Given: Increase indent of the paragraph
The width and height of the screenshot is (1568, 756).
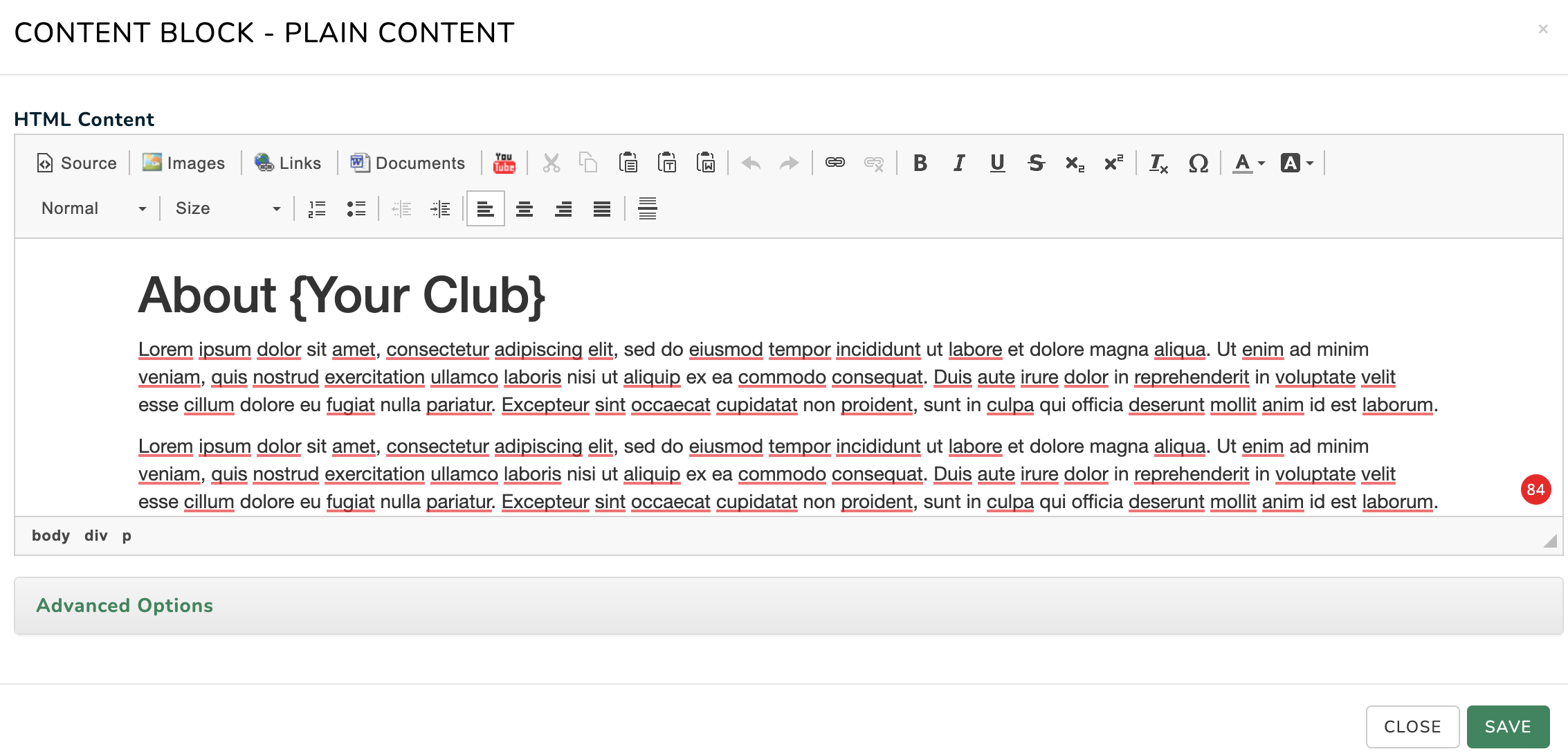Looking at the screenshot, I should [440, 208].
